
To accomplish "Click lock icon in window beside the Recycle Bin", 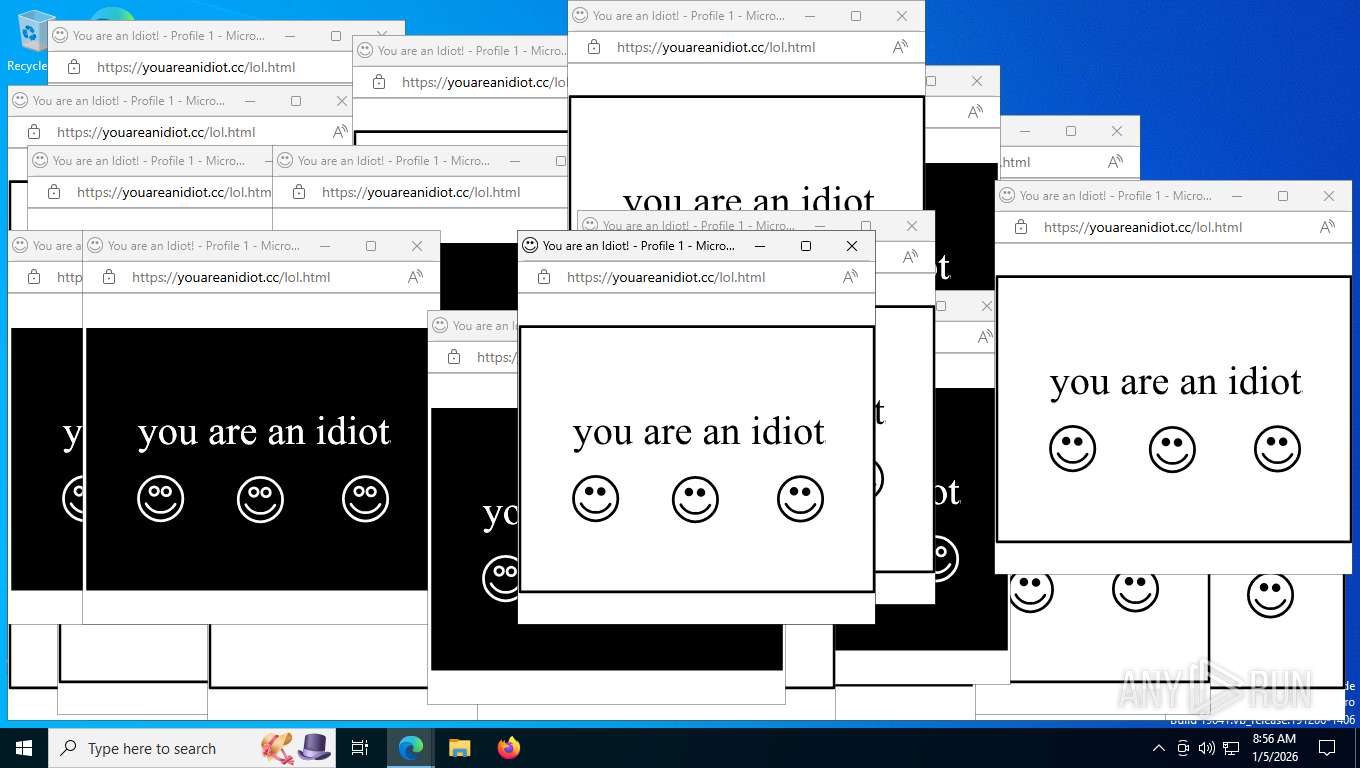I will [74, 67].
